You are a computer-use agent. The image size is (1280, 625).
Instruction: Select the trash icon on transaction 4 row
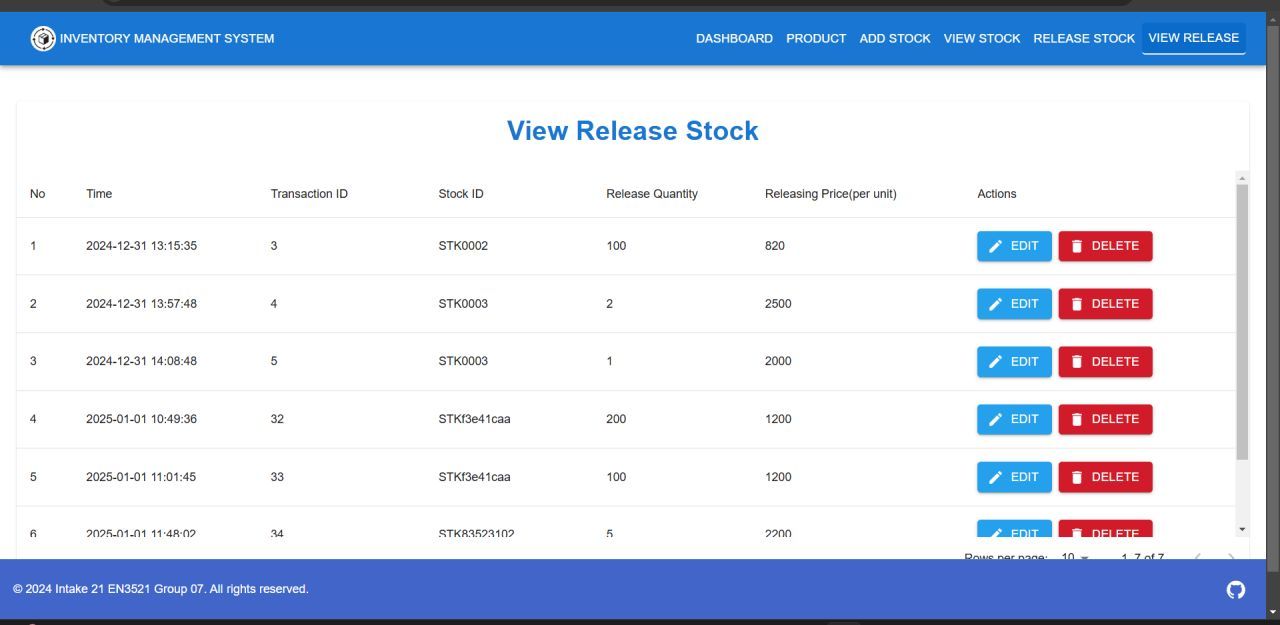point(1077,303)
